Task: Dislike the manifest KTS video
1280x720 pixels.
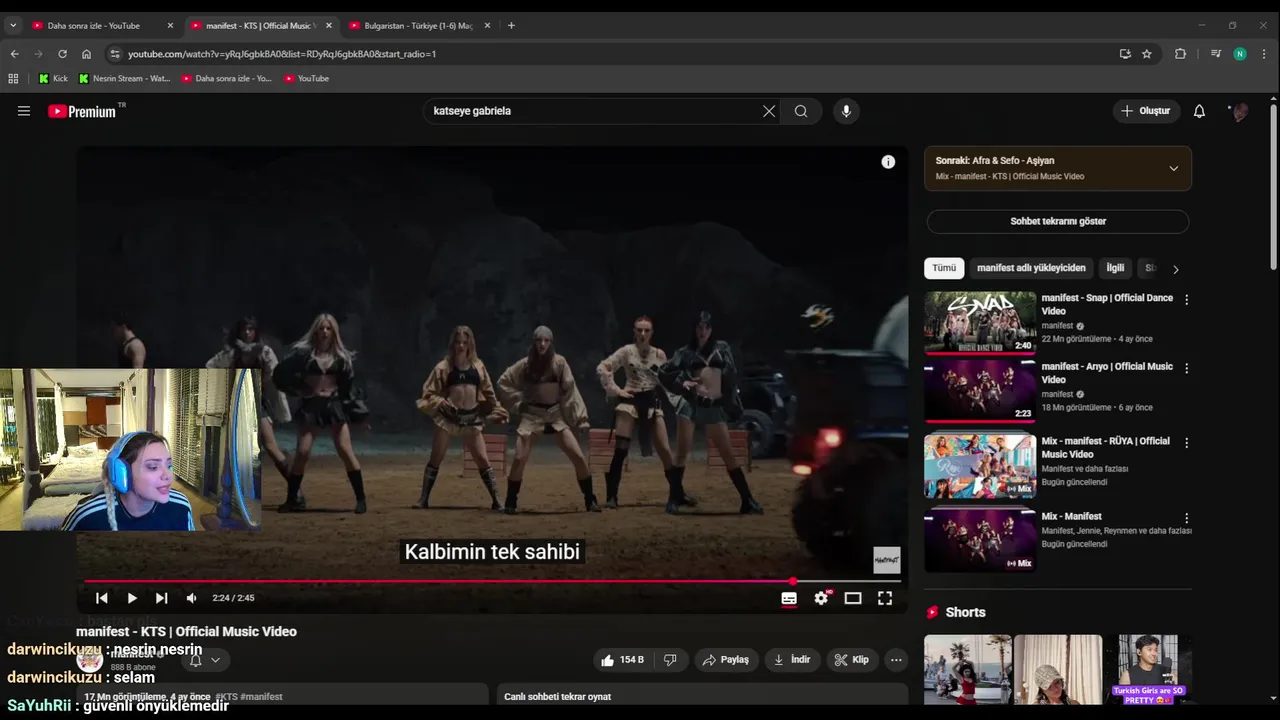Action: (670, 660)
